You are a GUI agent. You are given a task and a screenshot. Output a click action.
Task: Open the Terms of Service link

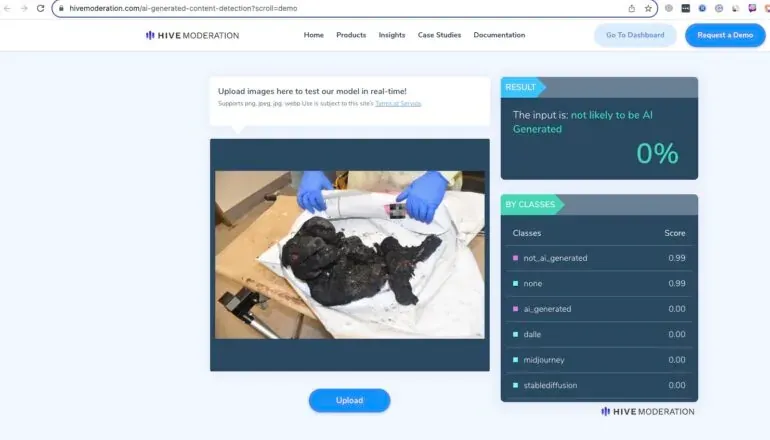coord(398,104)
